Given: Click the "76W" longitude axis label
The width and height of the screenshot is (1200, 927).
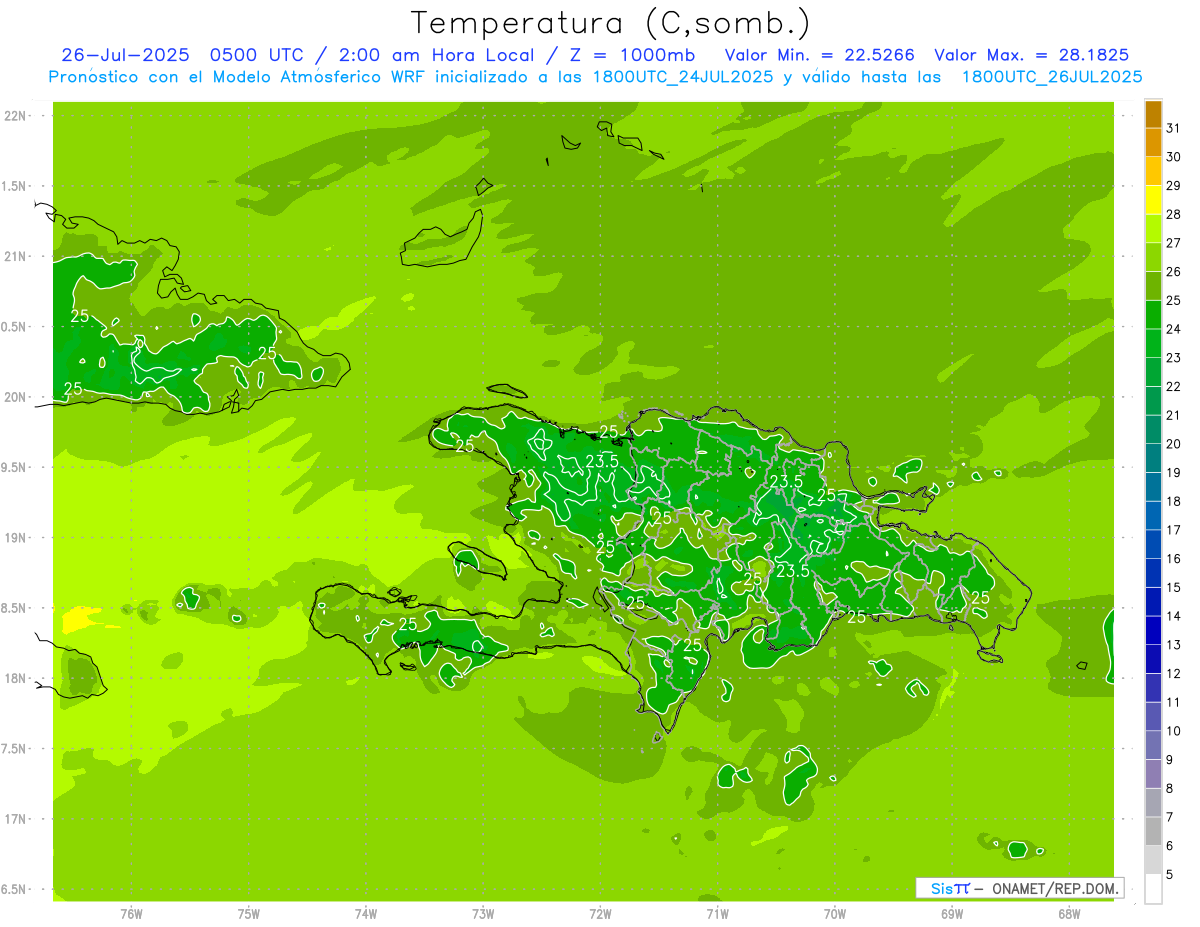Looking at the screenshot, I should 131,914.
